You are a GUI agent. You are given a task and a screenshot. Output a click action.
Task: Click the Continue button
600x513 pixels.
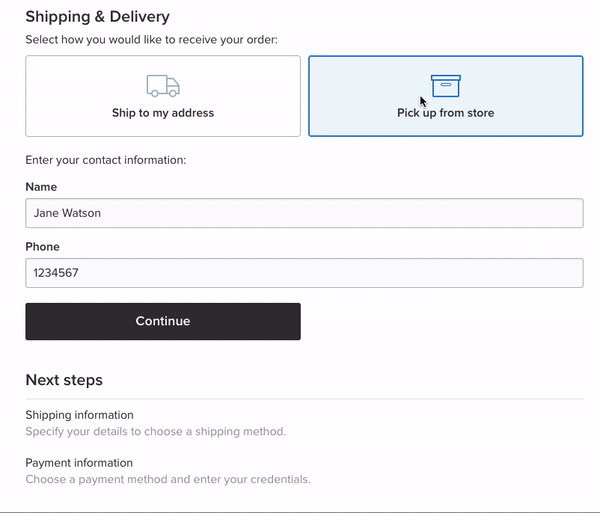pyautogui.click(x=163, y=321)
